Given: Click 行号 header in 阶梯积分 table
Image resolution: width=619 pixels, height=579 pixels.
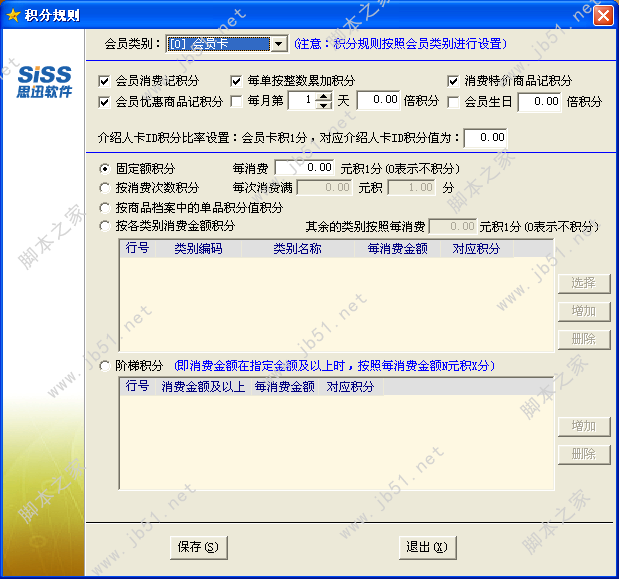Looking at the screenshot, I should pyautogui.click(x=137, y=386).
